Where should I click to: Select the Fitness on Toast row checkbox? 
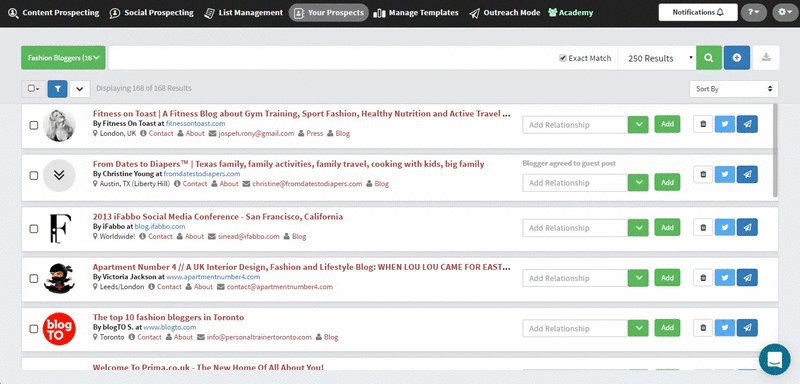click(x=34, y=125)
